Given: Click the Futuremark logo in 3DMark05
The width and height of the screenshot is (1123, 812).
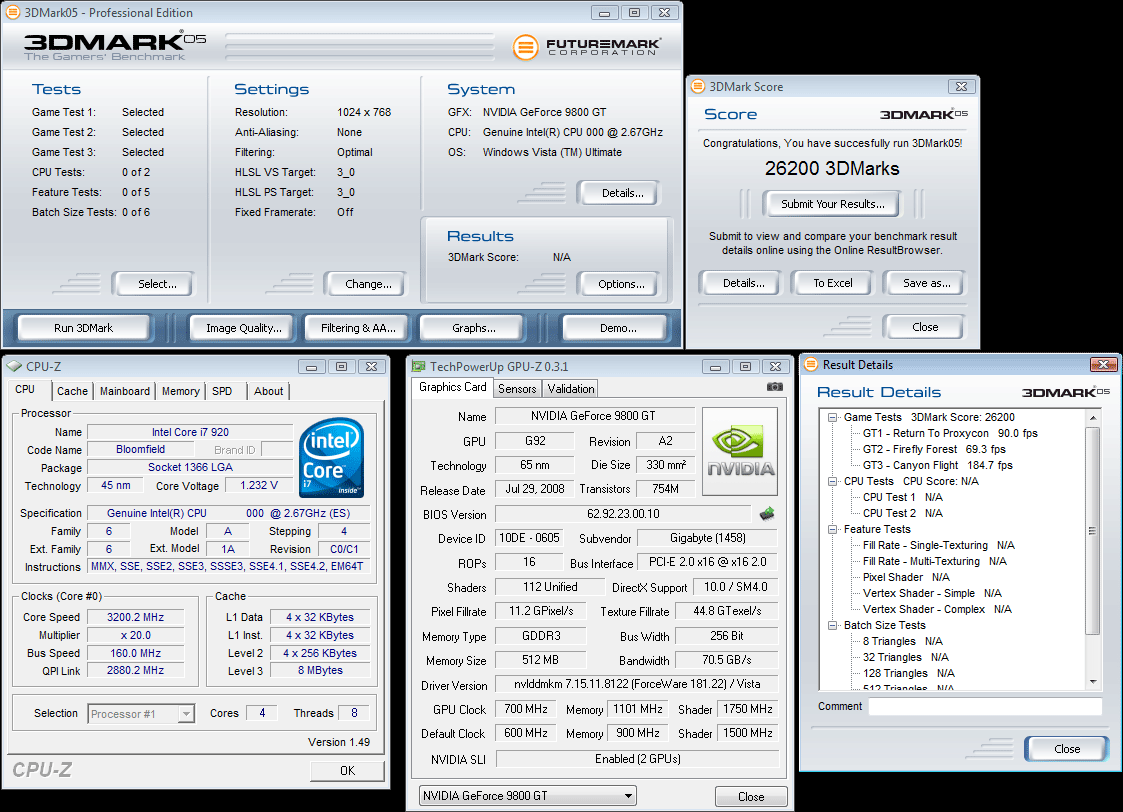Looking at the screenshot, I should pos(587,47).
